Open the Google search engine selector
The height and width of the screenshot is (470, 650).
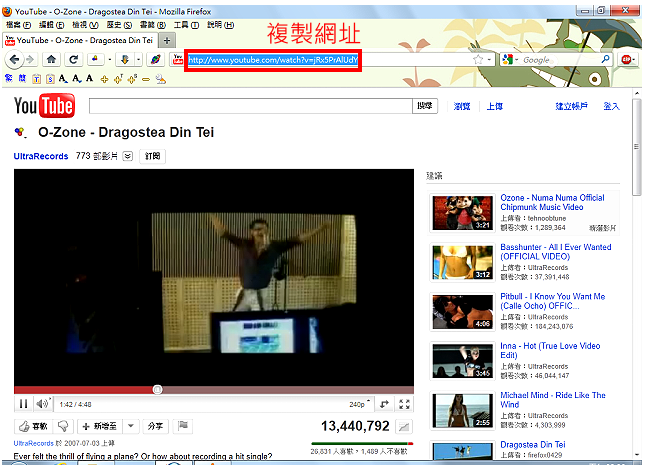[509, 60]
